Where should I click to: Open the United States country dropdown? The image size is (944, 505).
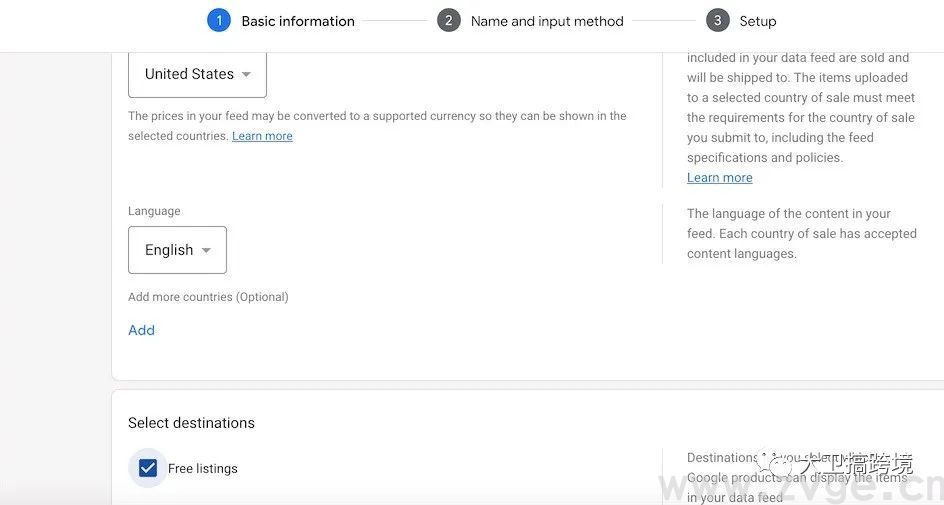[197, 74]
